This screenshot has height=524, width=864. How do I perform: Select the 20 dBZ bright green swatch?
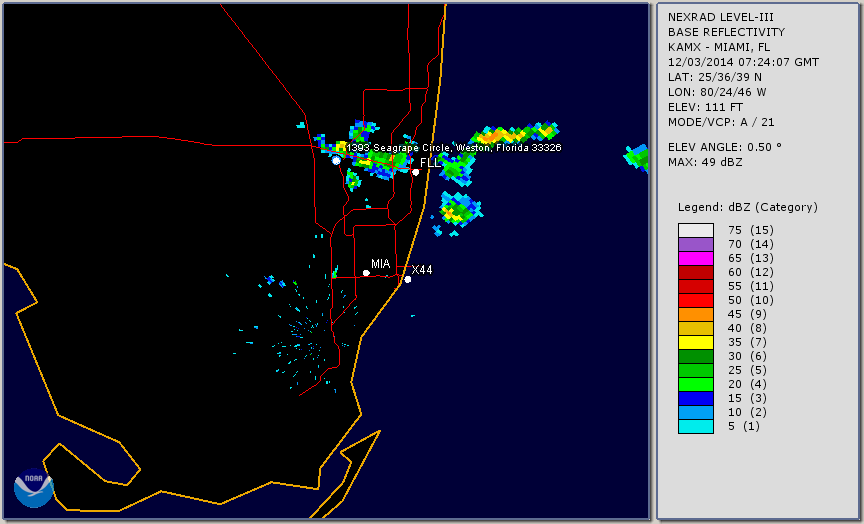pyautogui.click(x=696, y=384)
